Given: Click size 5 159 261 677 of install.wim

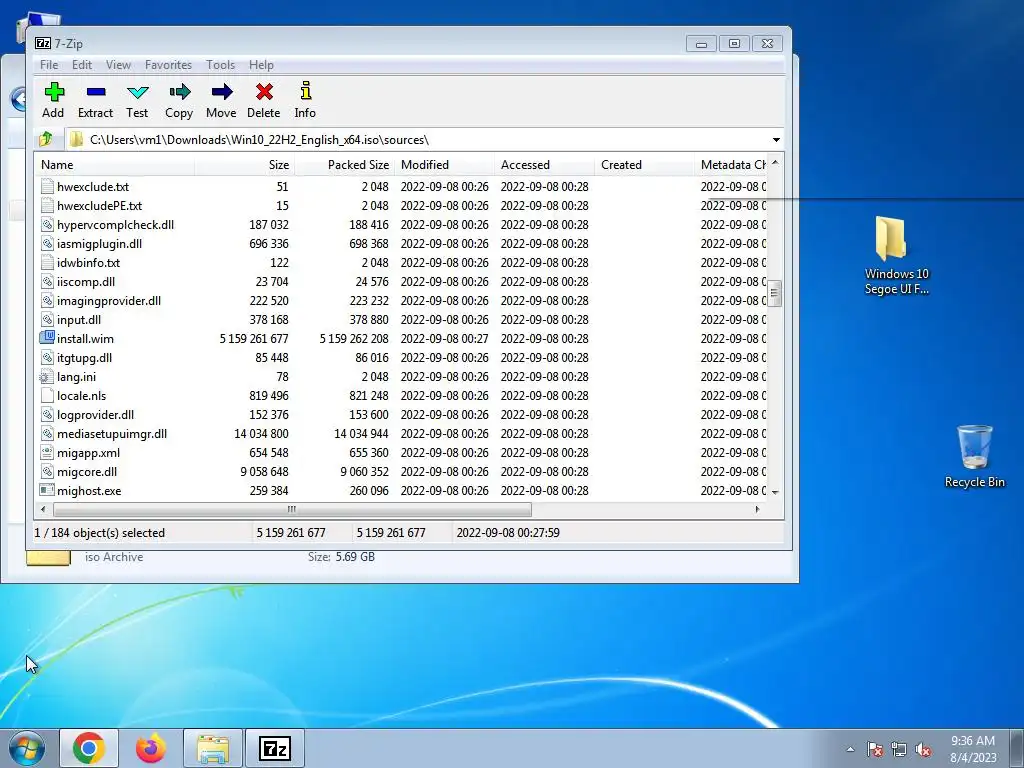Looking at the screenshot, I should (x=253, y=339).
